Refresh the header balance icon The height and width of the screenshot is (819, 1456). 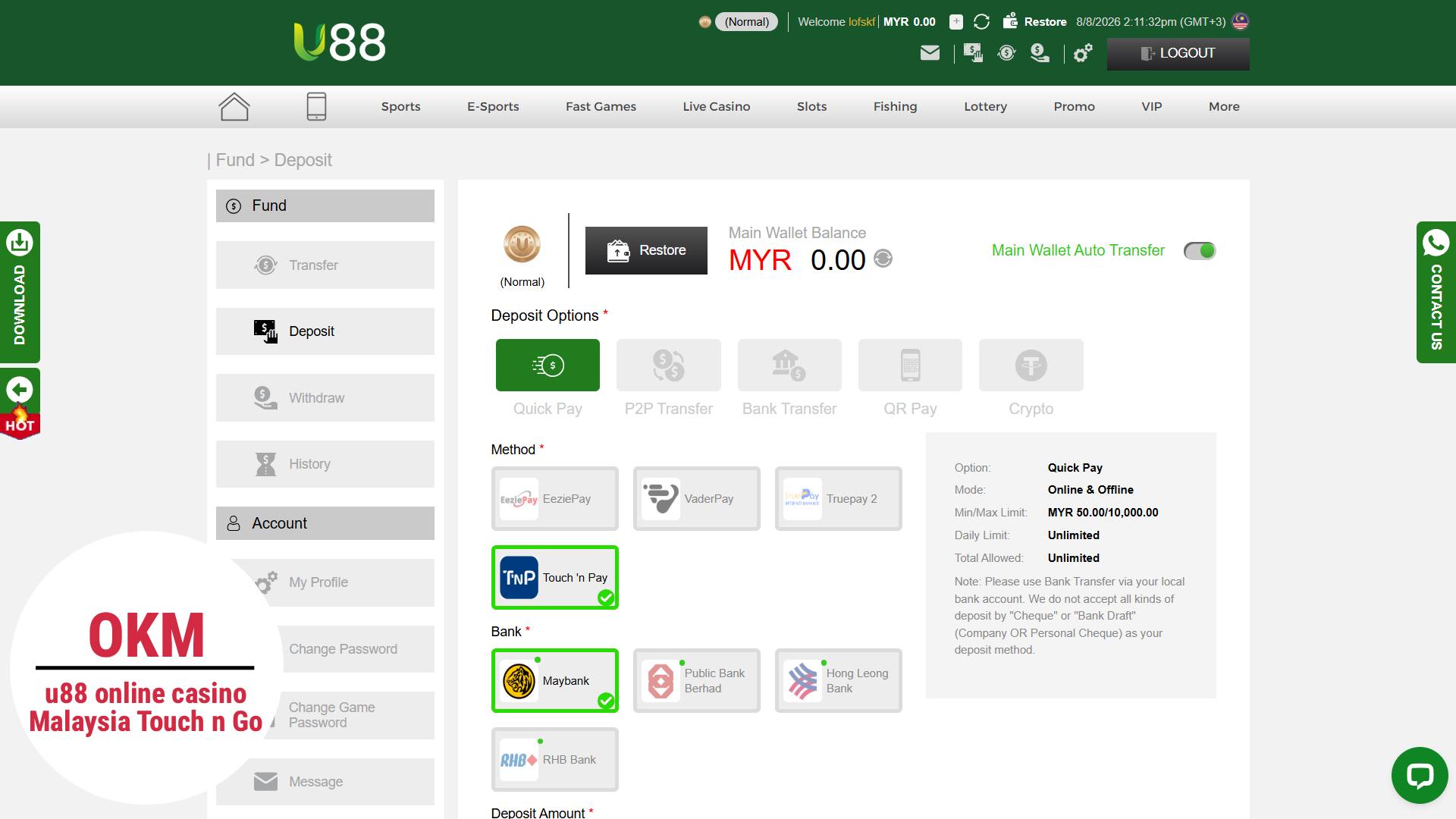pos(981,22)
